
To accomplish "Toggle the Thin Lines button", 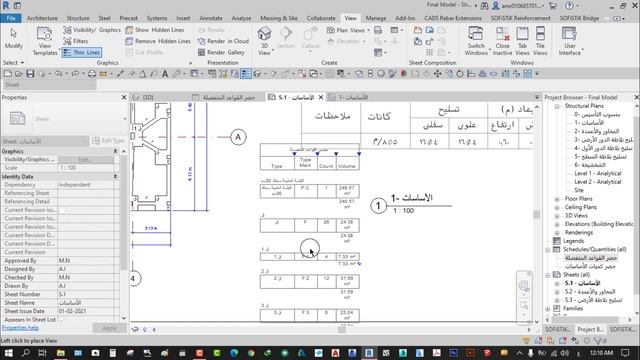I will click(82, 52).
